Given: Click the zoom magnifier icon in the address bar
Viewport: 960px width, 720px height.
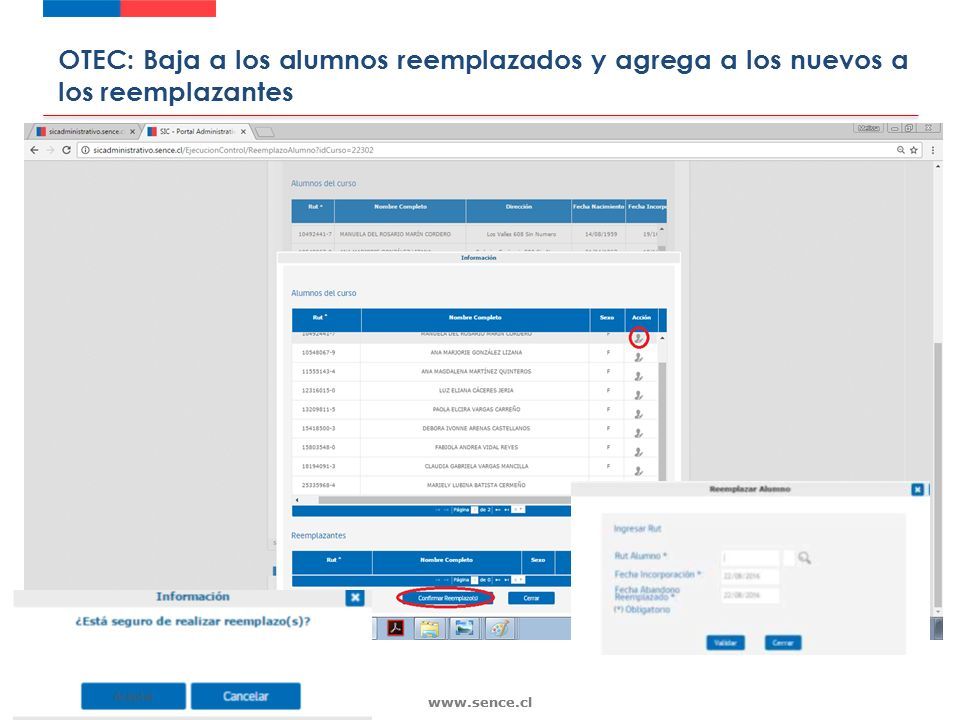Looking at the screenshot, I should point(901,150).
